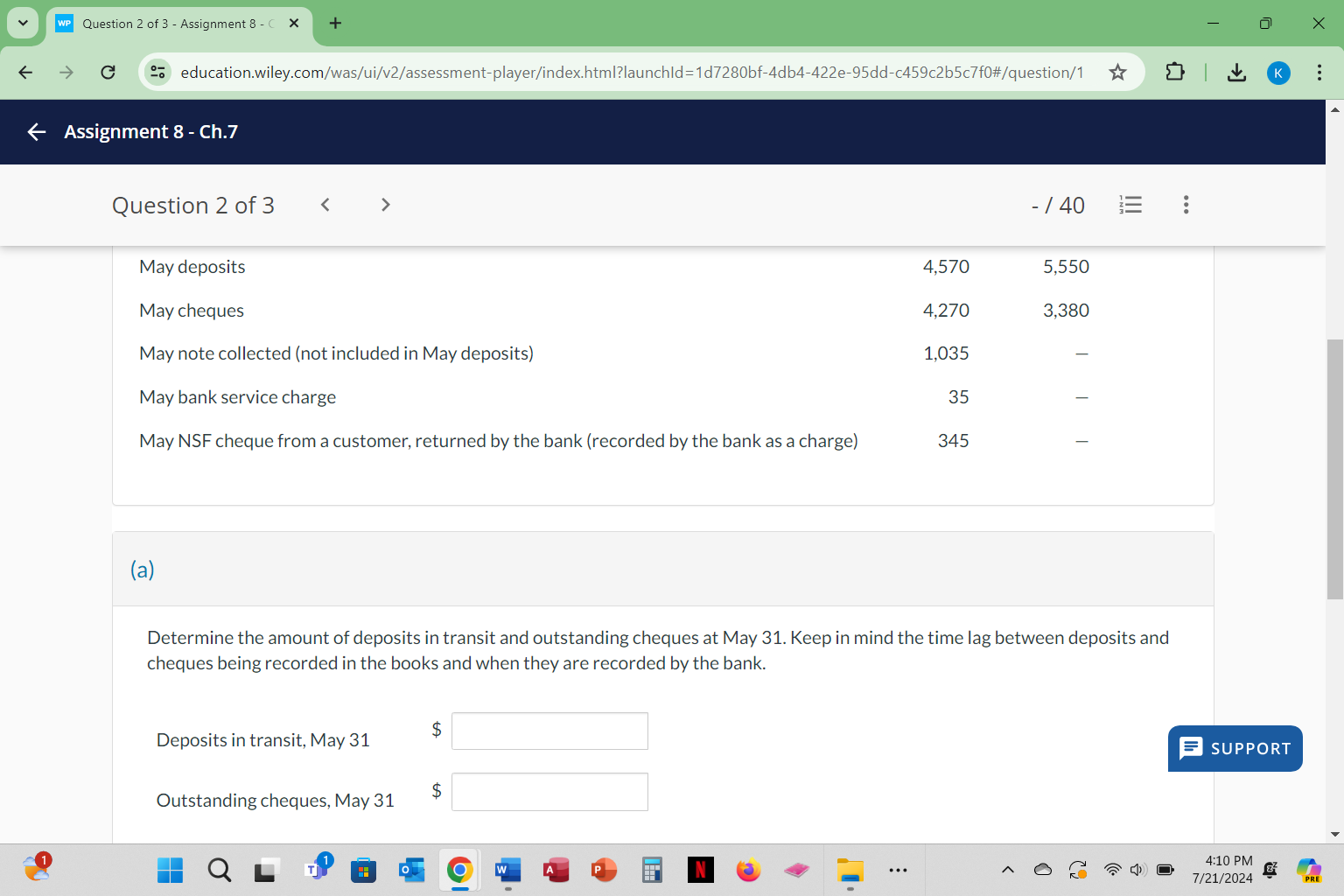Open the Chrome three-dot menu
The image size is (1344, 896).
pyautogui.click(x=1319, y=73)
